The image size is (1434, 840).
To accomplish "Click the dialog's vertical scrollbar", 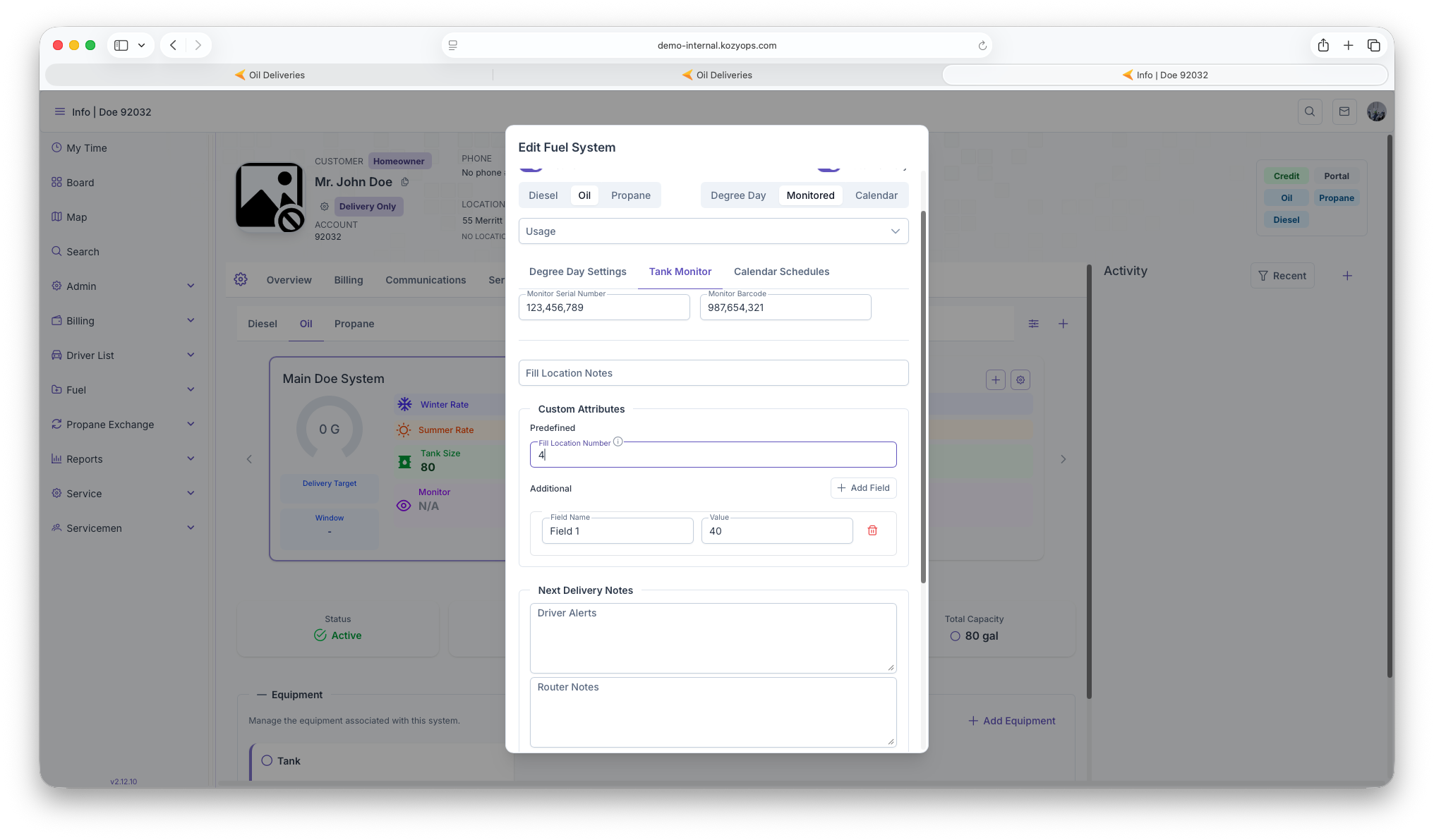I will (x=923, y=395).
